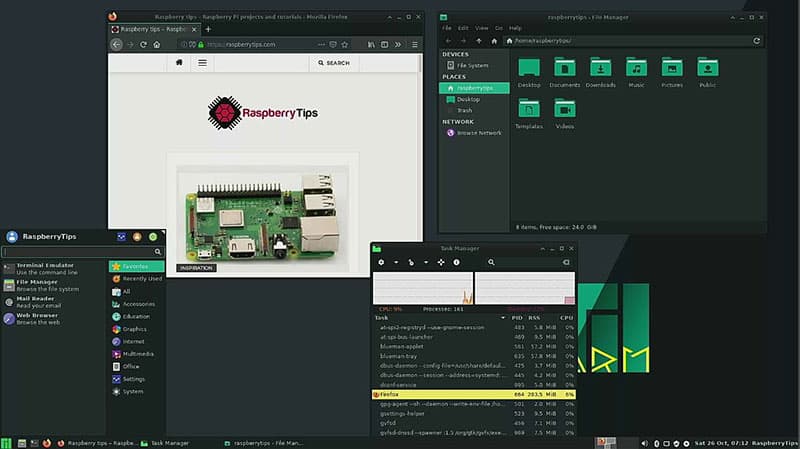
Task: Launch Terminal Emulator from Whisker favorites
Action: pos(54,268)
